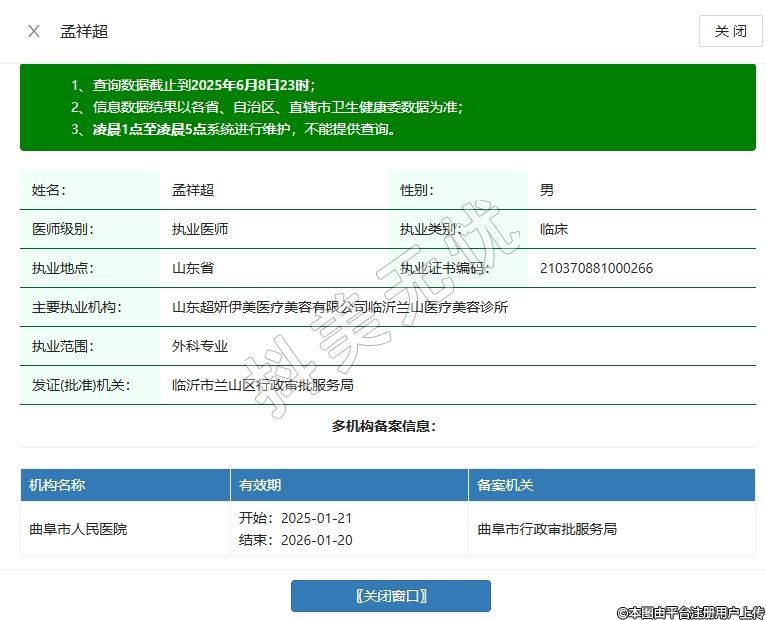This screenshot has width=766, height=620.
Task: Select the 机构名称 column header
Action: click(x=57, y=485)
